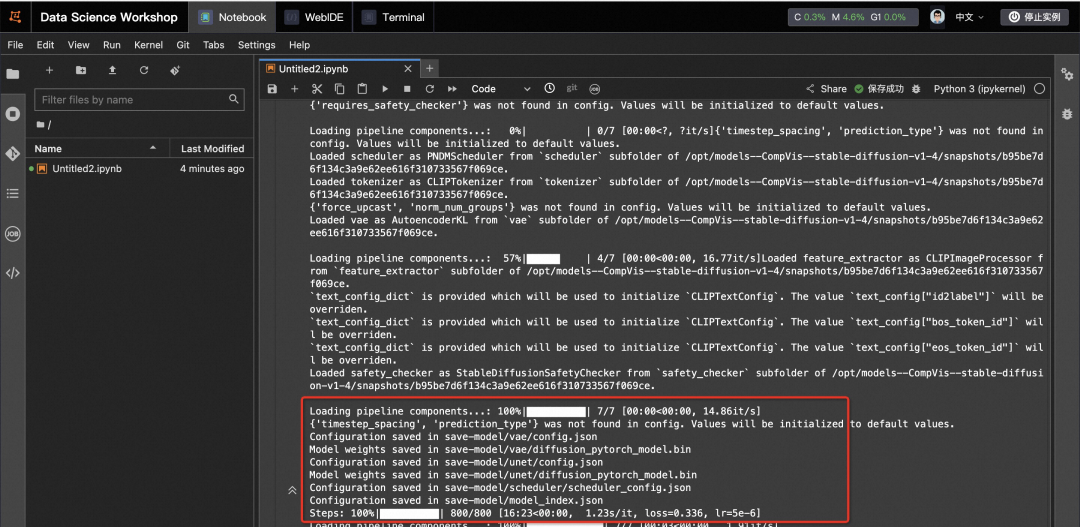
Task: Paste cell from the clipboard icon
Action: [x=362, y=89]
